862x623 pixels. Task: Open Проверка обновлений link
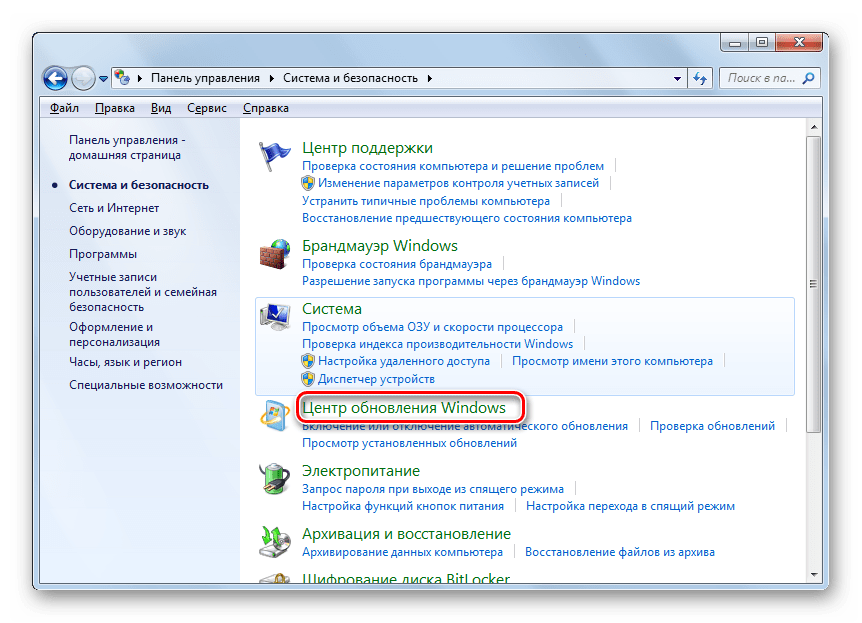(712, 426)
